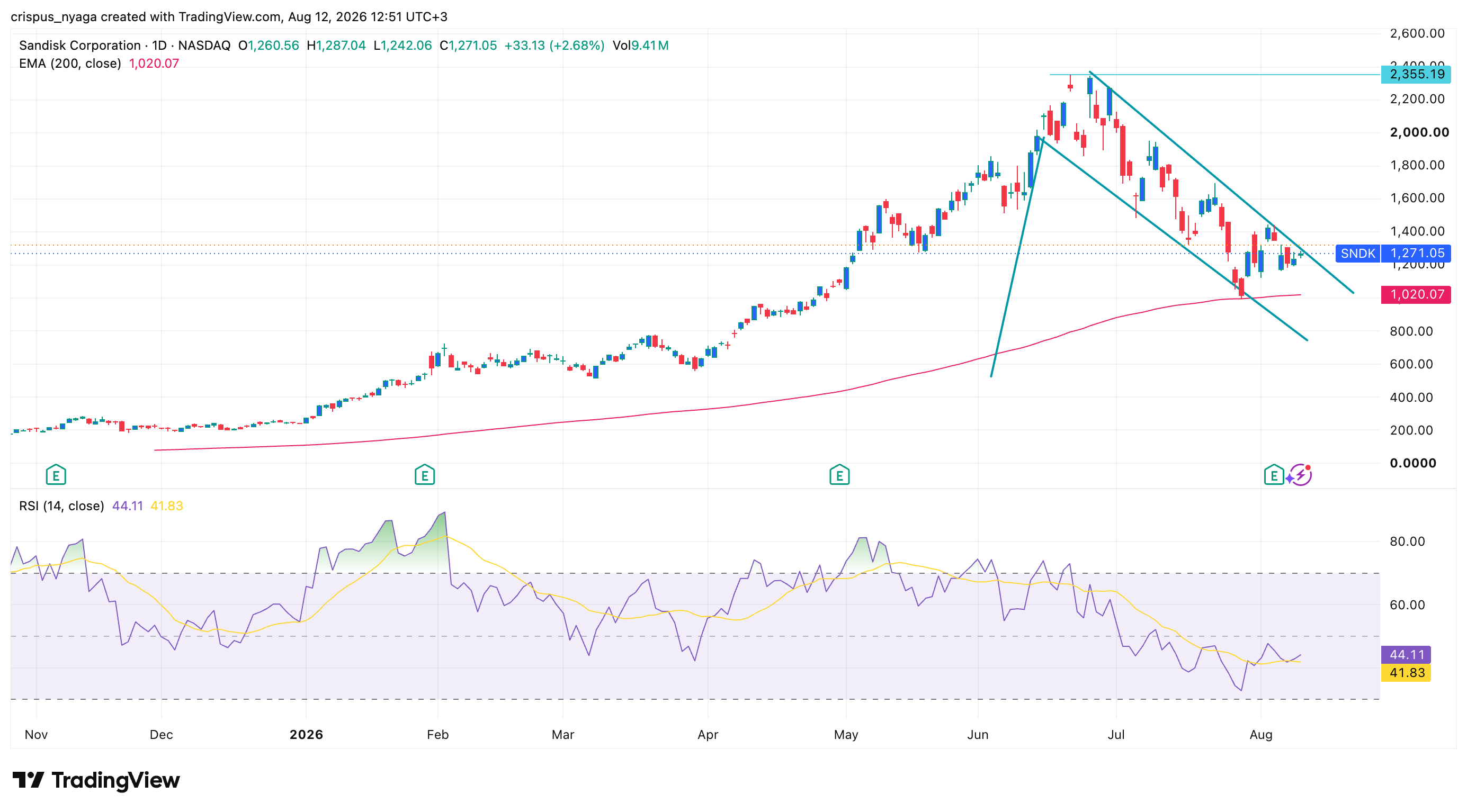Click the close price C1,271.05 in header
Screen dimensions: 1467x812
(468, 46)
